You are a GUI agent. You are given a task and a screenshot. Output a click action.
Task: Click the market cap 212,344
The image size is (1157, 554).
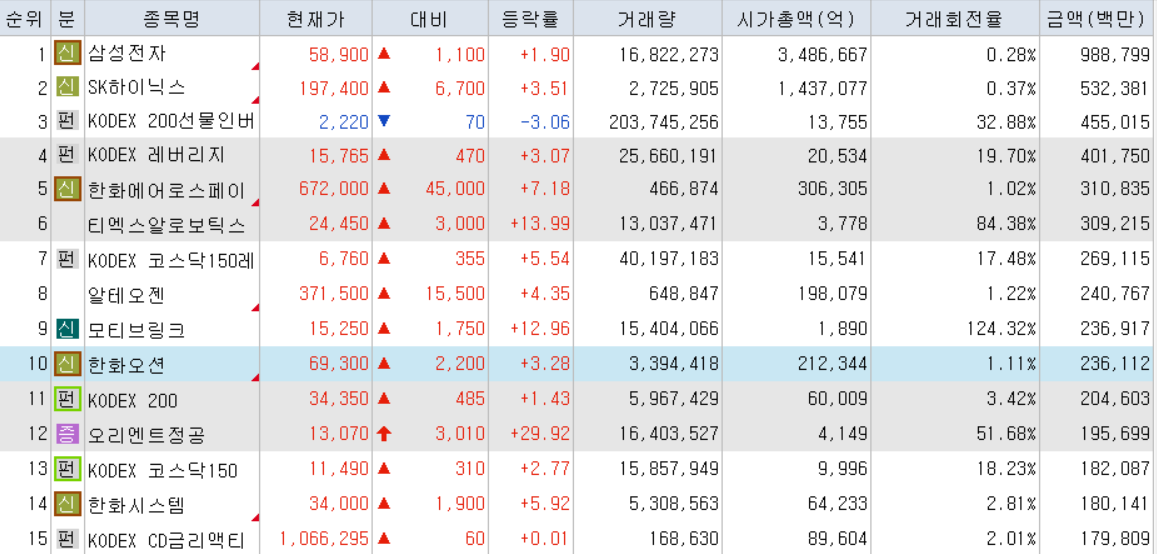[832, 363]
